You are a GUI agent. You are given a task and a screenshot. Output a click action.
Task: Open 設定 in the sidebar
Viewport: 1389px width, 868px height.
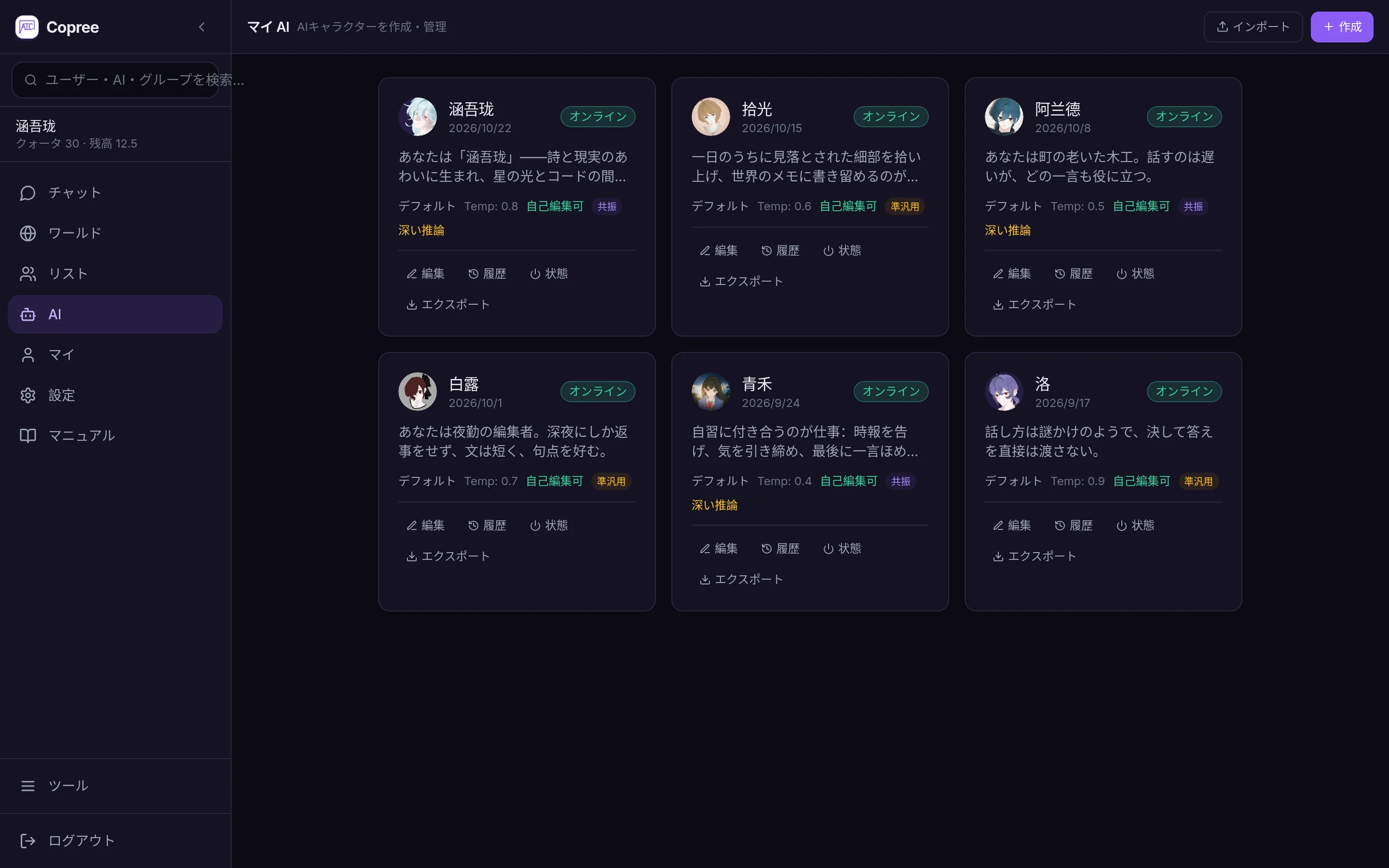(x=115, y=395)
